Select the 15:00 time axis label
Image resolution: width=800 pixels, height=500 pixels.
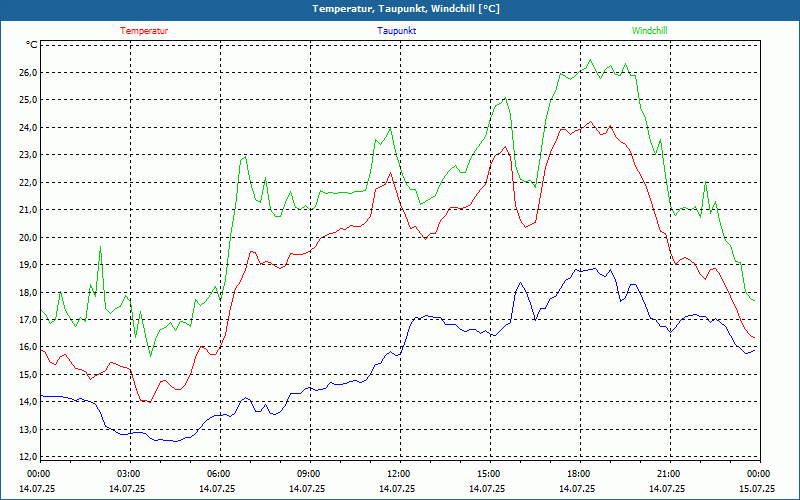(x=489, y=474)
